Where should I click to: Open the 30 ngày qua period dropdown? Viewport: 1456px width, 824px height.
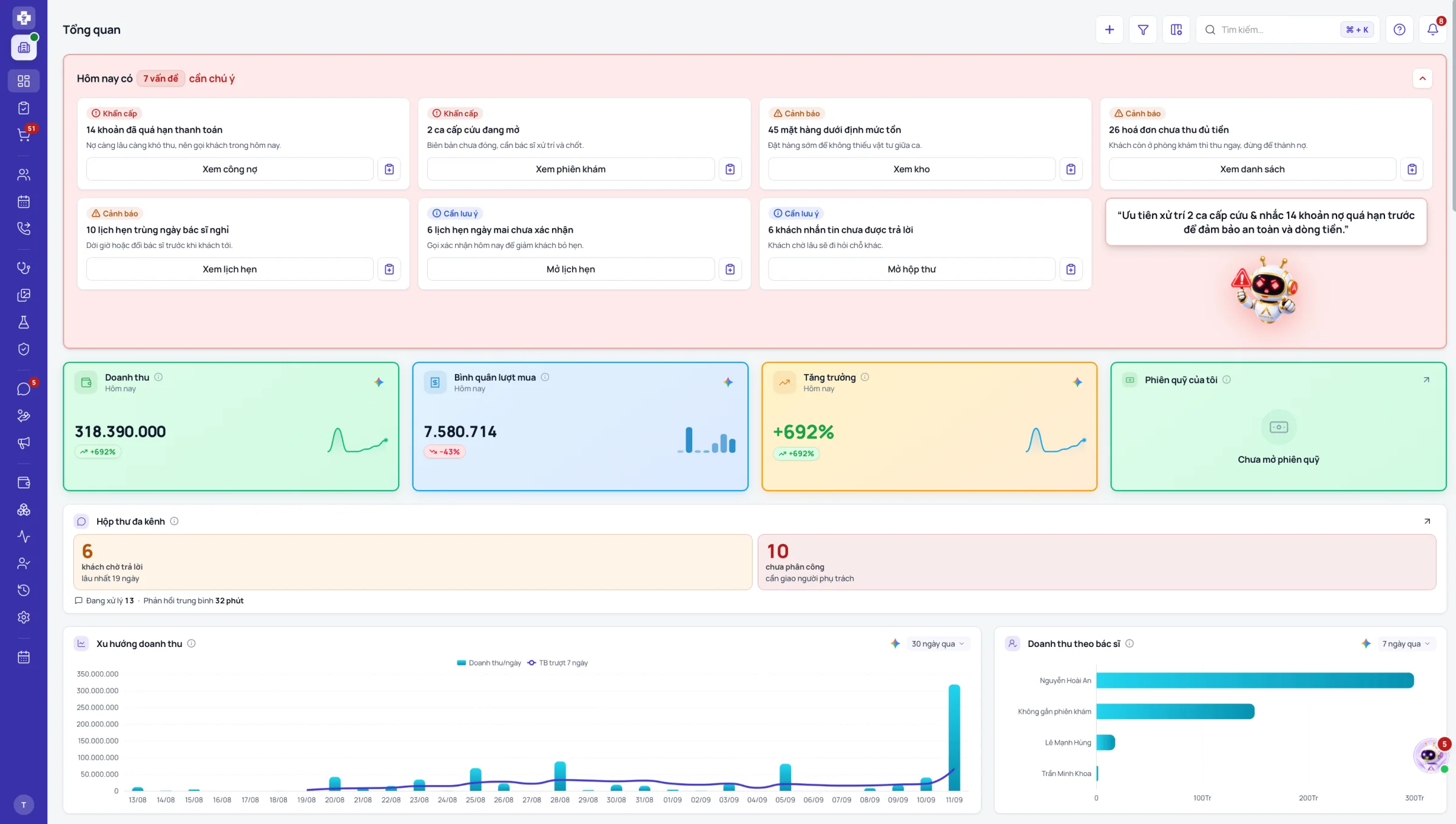(x=937, y=644)
